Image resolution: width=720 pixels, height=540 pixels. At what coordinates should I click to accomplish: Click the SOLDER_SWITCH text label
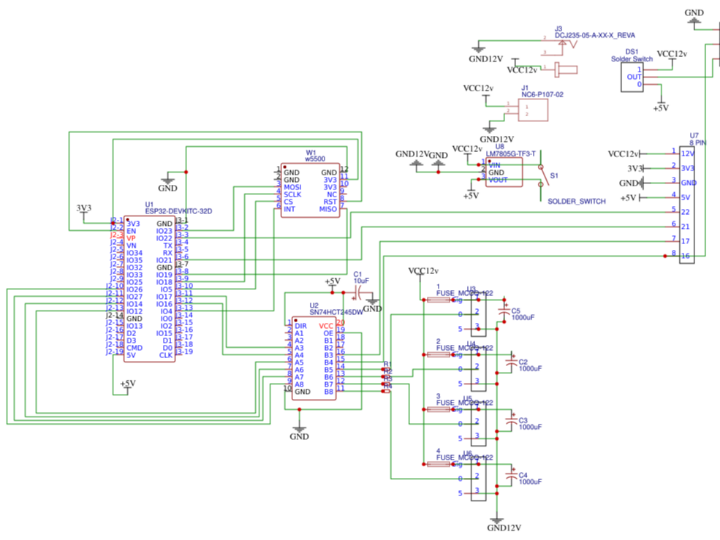click(x=576, y=202)
